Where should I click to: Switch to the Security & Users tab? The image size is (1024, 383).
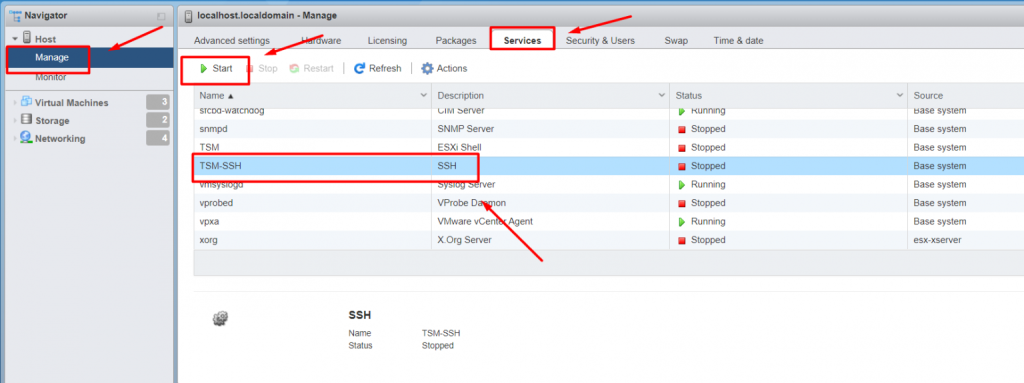click(600, 41)
